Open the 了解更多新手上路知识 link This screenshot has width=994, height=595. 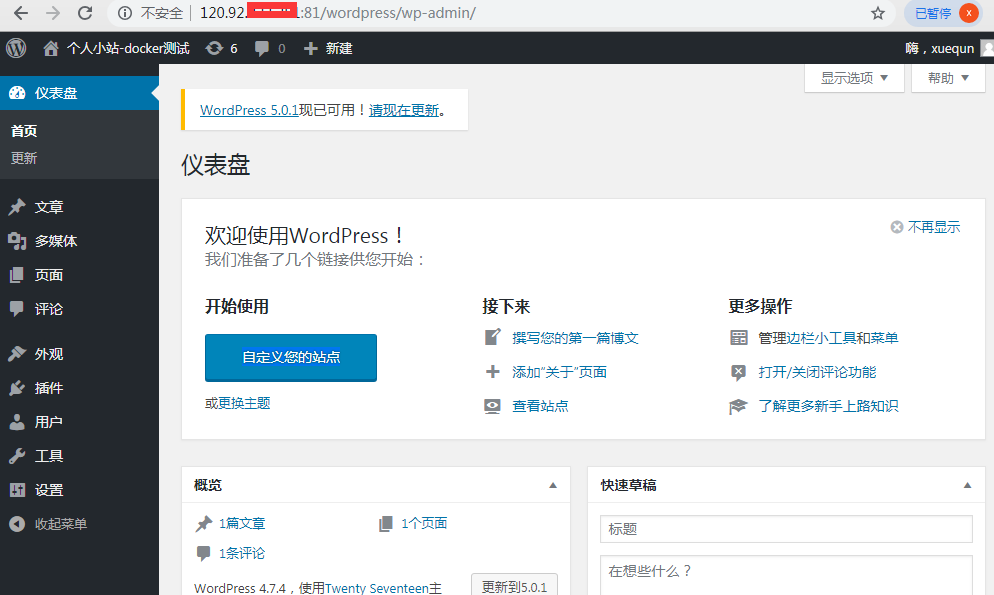tap(828, 406)
